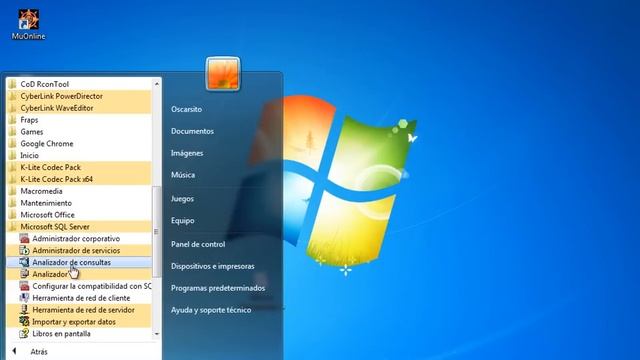Select the CyberLink WaveEditor entry text
Image resolution: width=640 pixels, height=360 pixels.
[x=57, y=108]
